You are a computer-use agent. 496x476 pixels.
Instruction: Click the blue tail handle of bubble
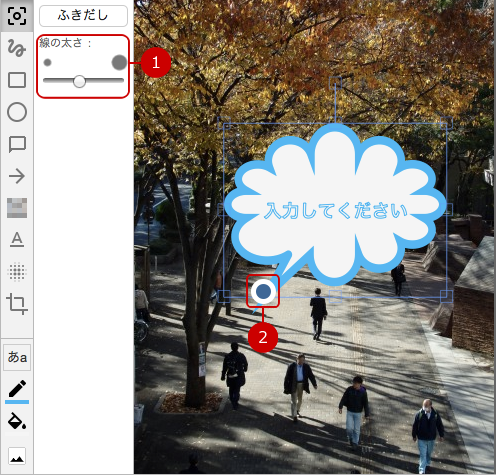coord(263,291)
